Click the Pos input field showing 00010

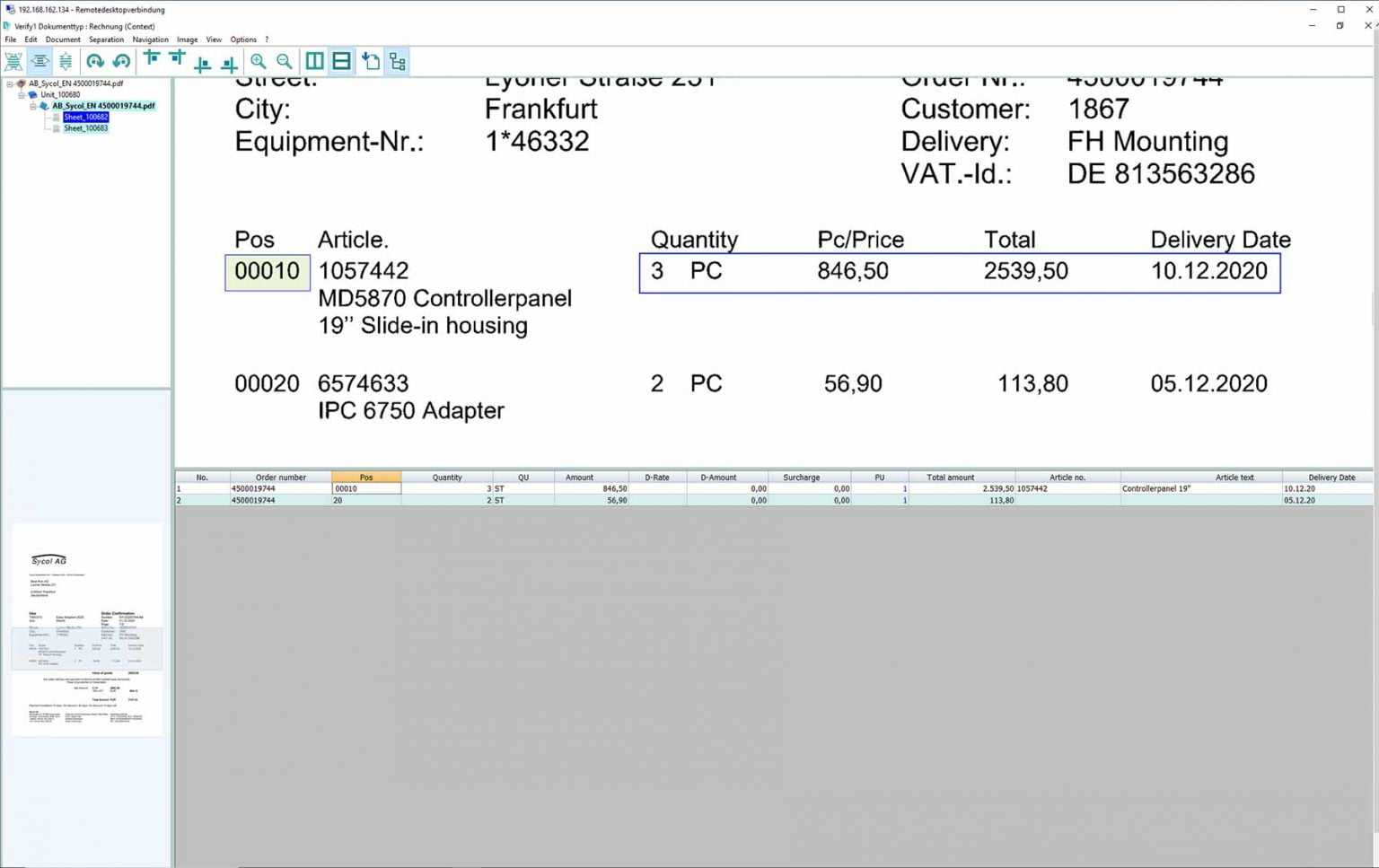point(365,488)
